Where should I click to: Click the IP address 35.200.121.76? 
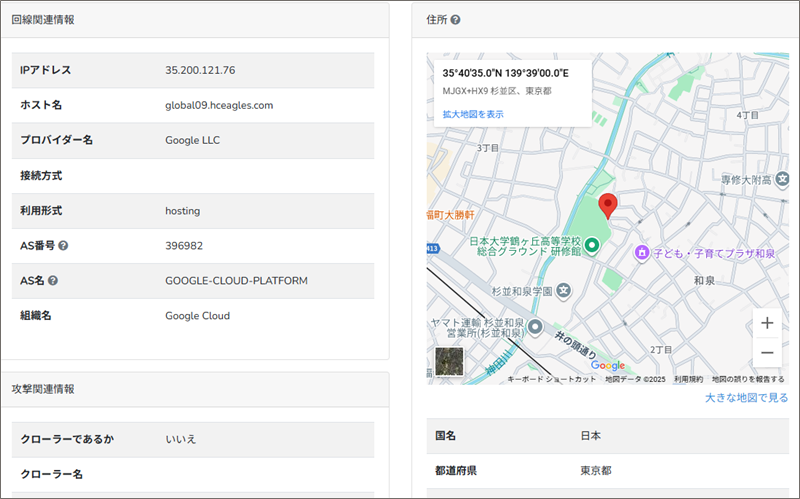pos(200,70)
